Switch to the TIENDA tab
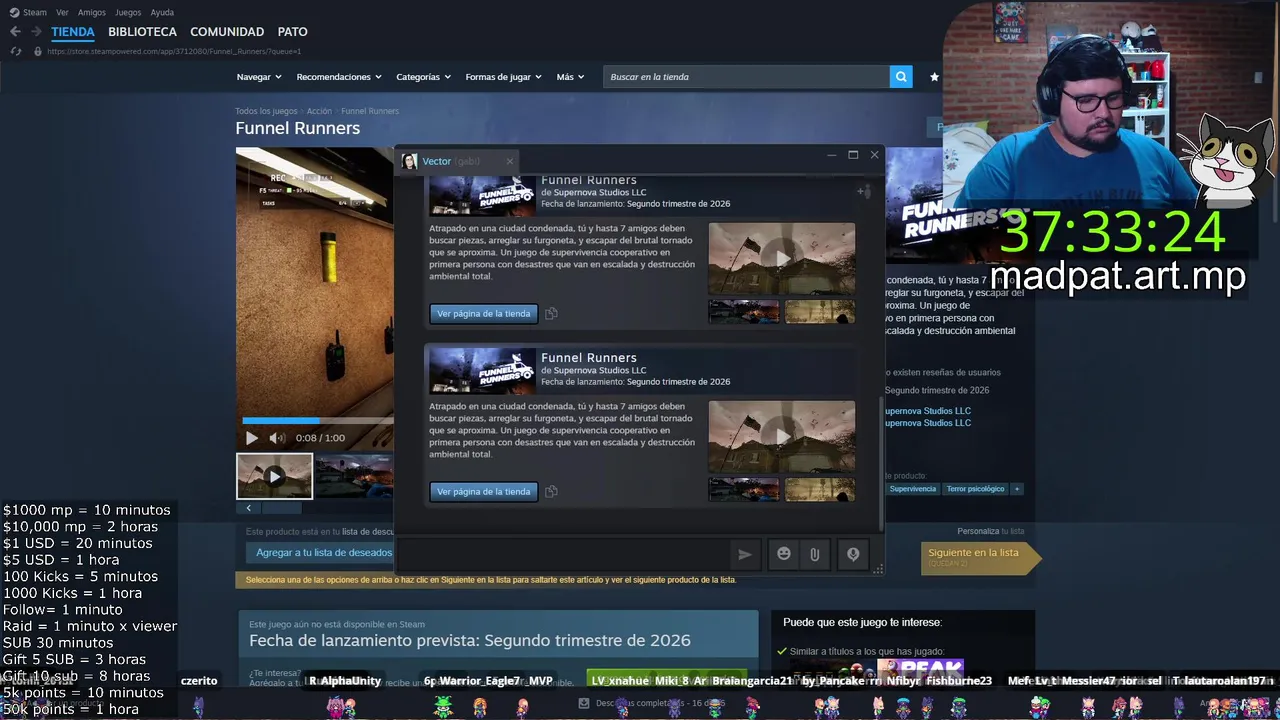1280x720 pixels. pyautogui.click(x=73, y=32)
